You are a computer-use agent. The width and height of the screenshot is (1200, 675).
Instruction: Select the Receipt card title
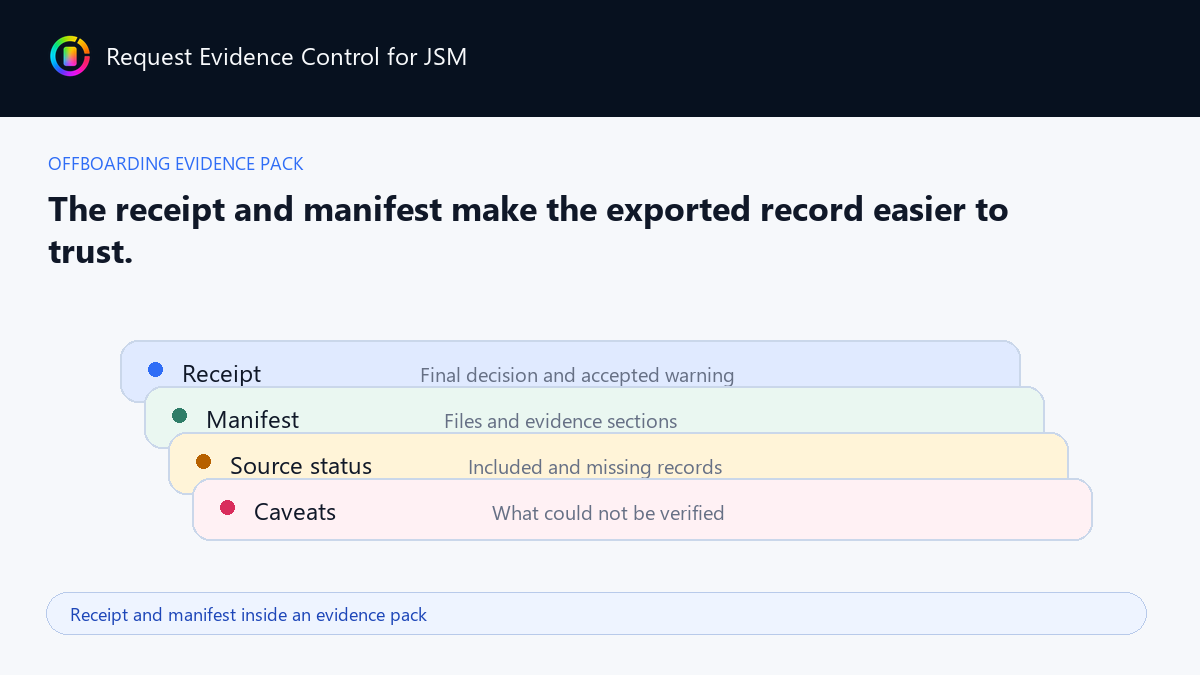pos(221,374)
